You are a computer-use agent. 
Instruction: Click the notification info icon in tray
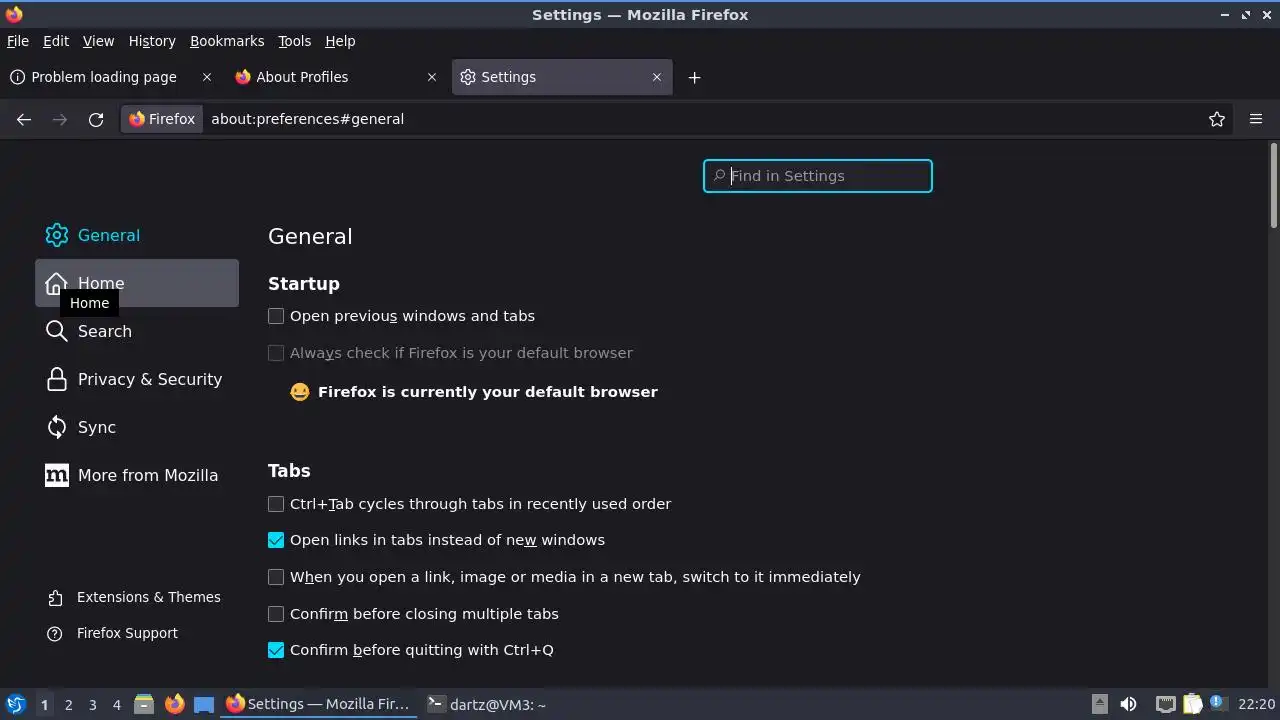[x=1218, y=703]
